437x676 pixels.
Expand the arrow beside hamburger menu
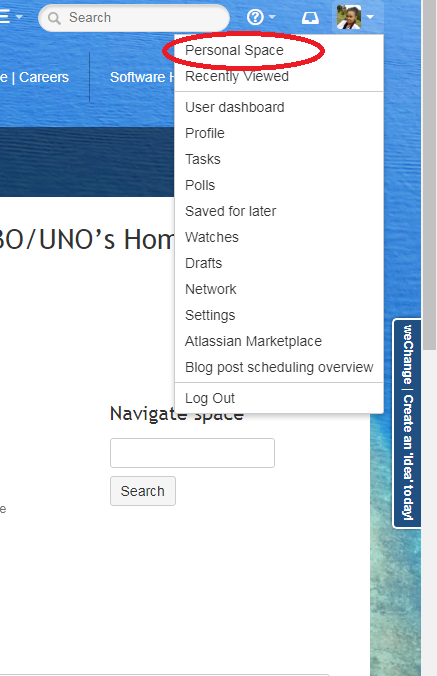click(19, 18)
